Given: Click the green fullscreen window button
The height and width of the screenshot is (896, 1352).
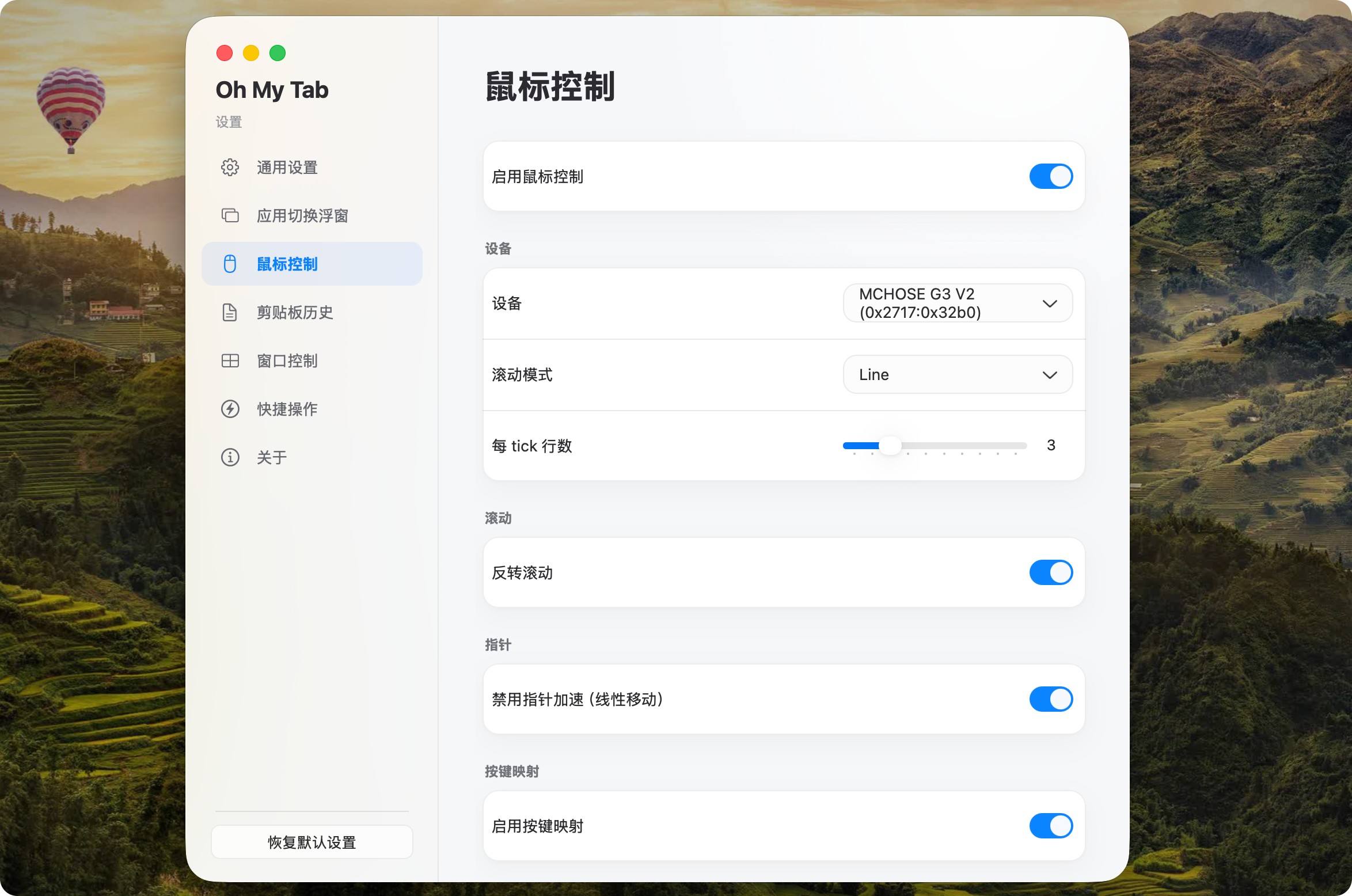Looking at the screenshot, I should click(x=278, y=53).
